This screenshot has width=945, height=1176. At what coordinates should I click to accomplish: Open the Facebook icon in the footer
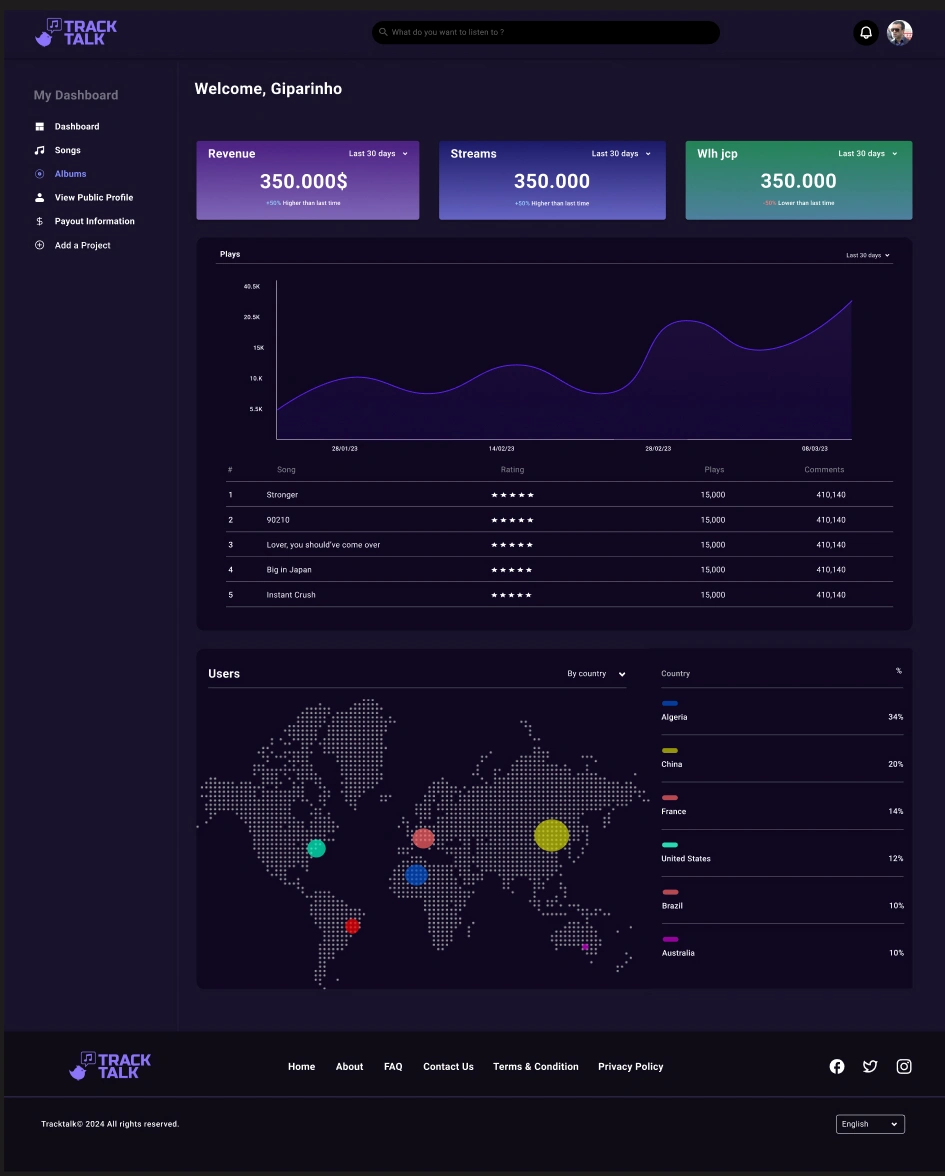click(837, 1066)
